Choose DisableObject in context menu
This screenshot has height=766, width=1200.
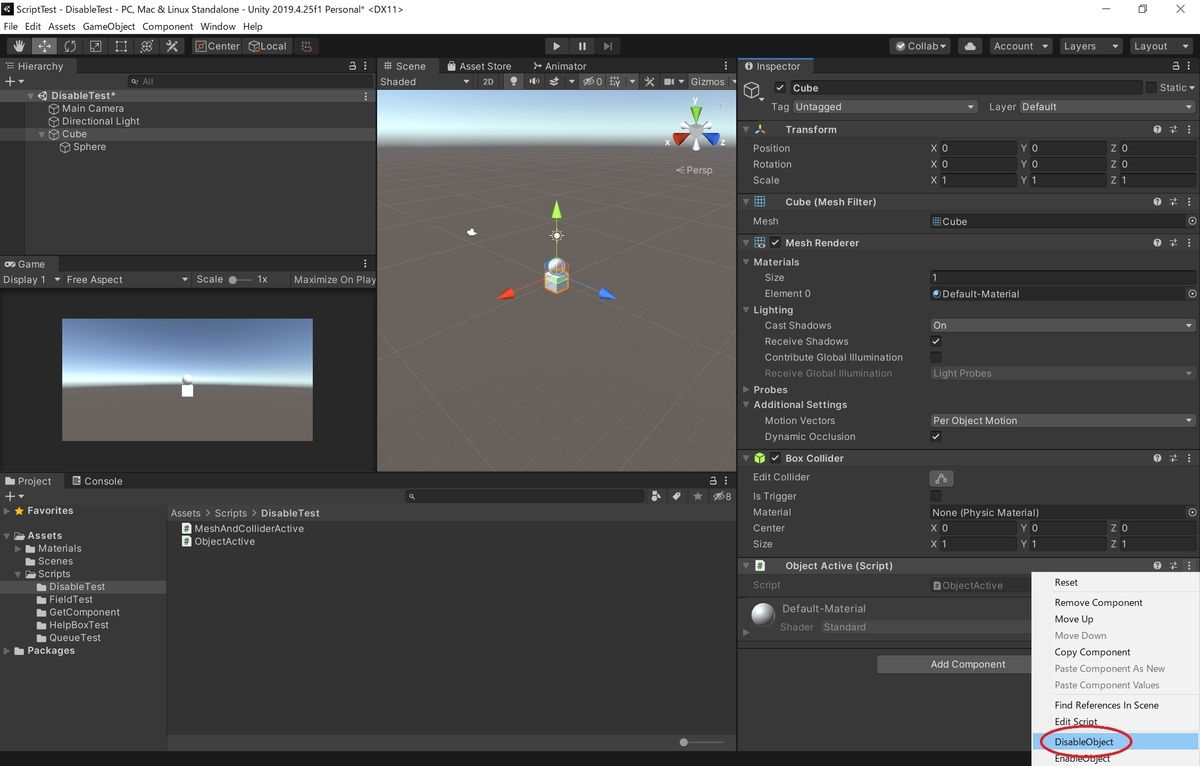click(1084, 742)
